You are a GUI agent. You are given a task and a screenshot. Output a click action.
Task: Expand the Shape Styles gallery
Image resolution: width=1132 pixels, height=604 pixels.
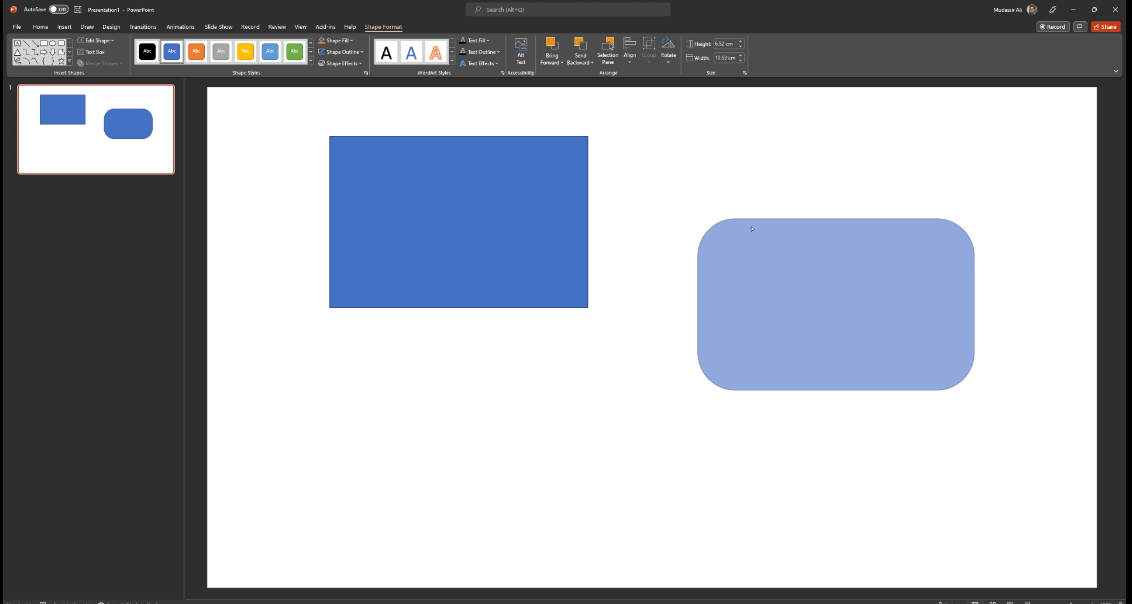point(311,62)
